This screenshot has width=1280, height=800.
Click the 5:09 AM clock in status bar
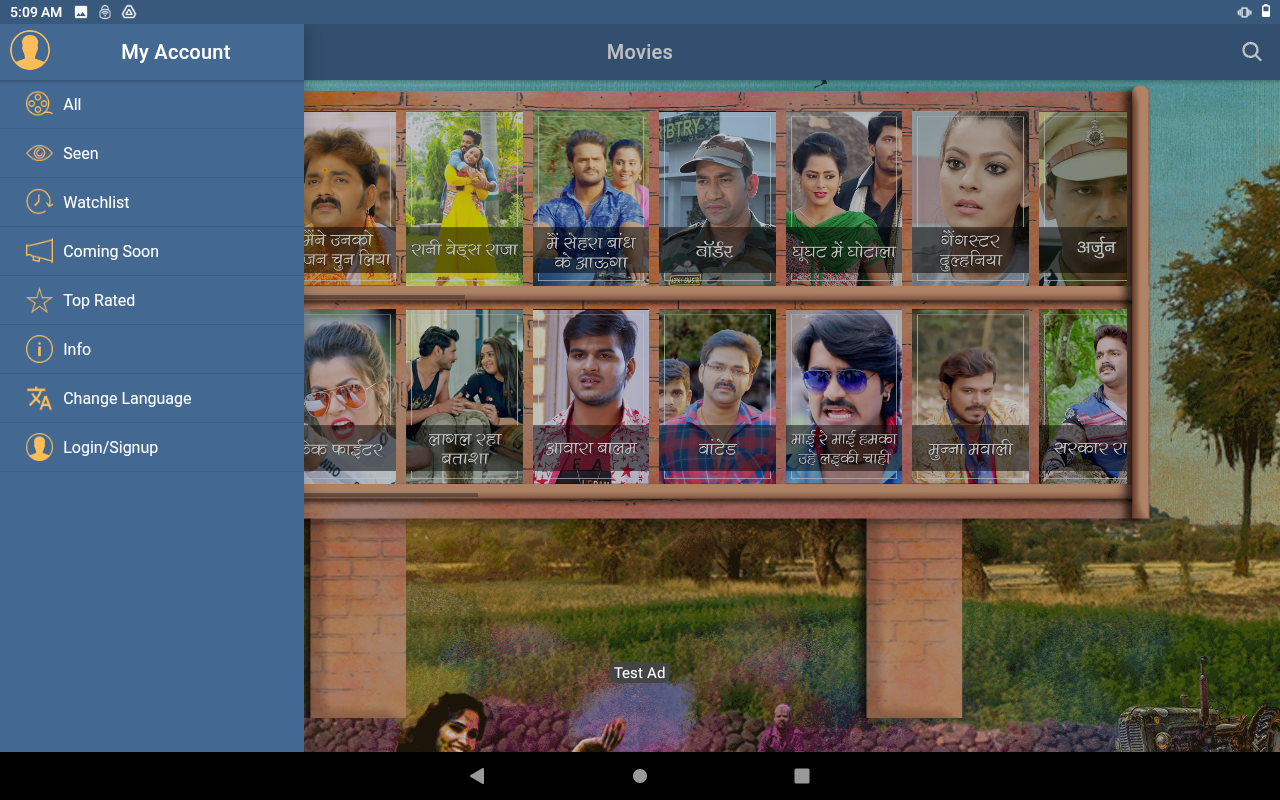click(x=36, y=12)
